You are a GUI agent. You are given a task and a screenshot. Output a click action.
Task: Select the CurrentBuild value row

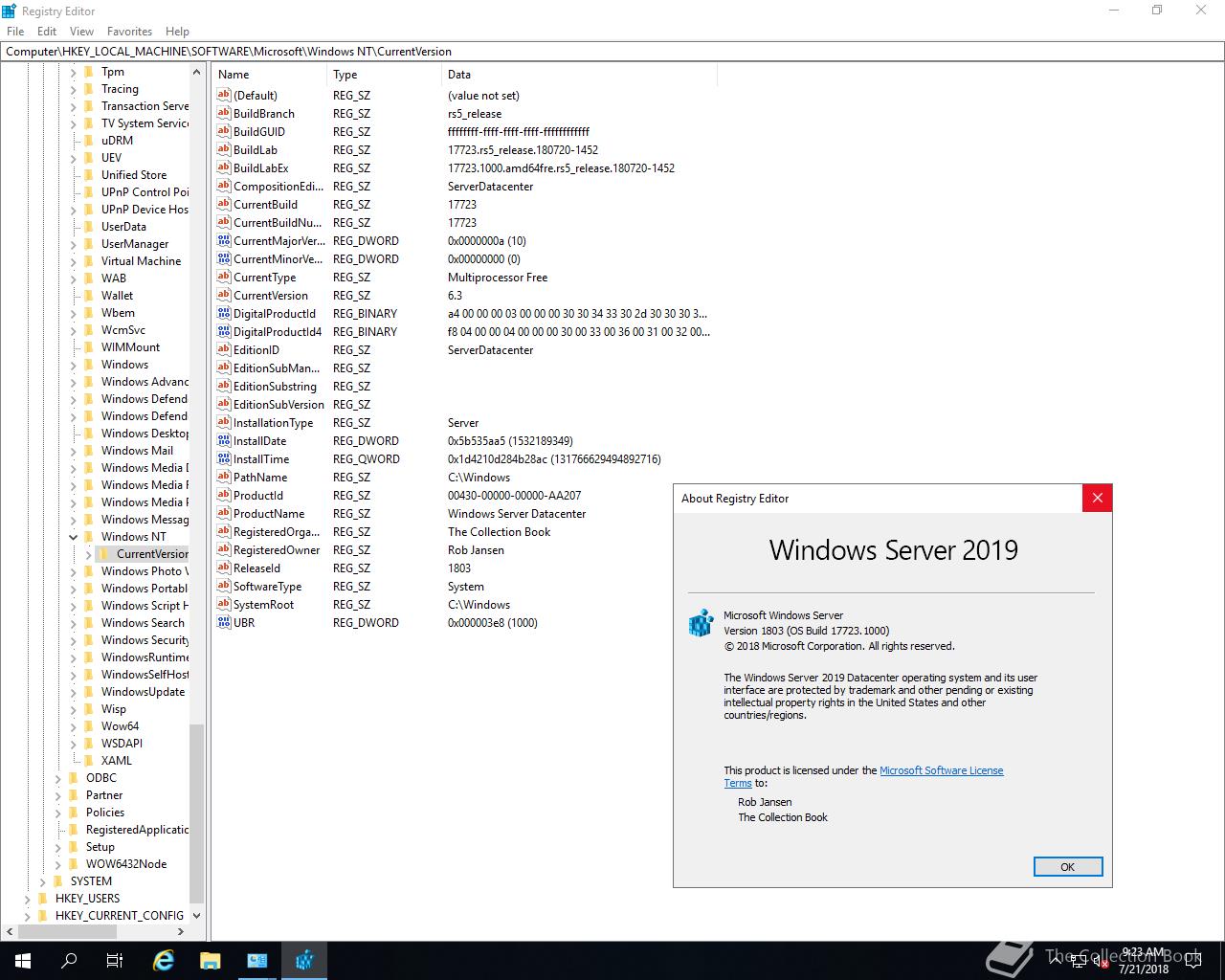tap(465, 204)
